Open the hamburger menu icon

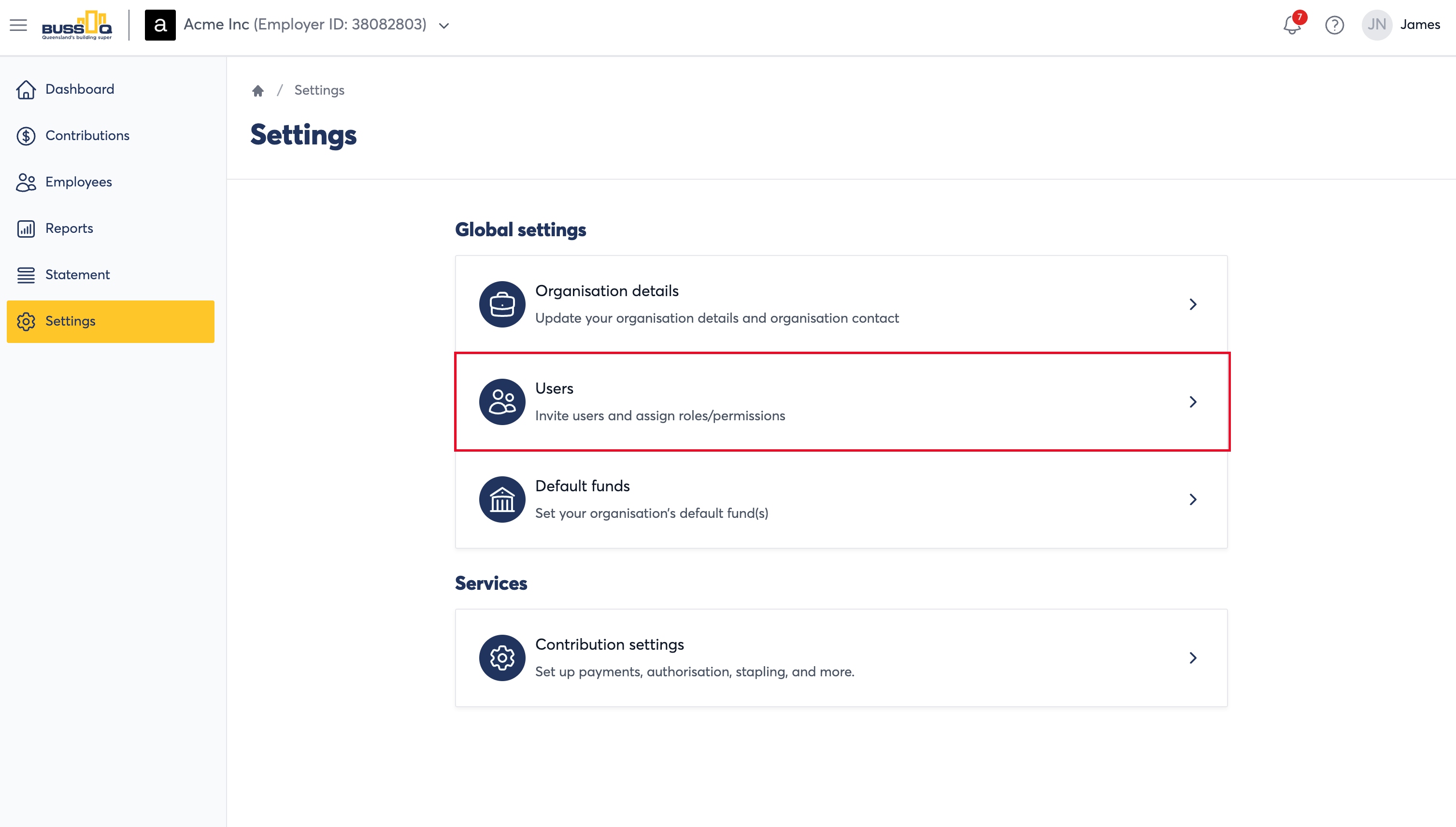coord(18,25)
